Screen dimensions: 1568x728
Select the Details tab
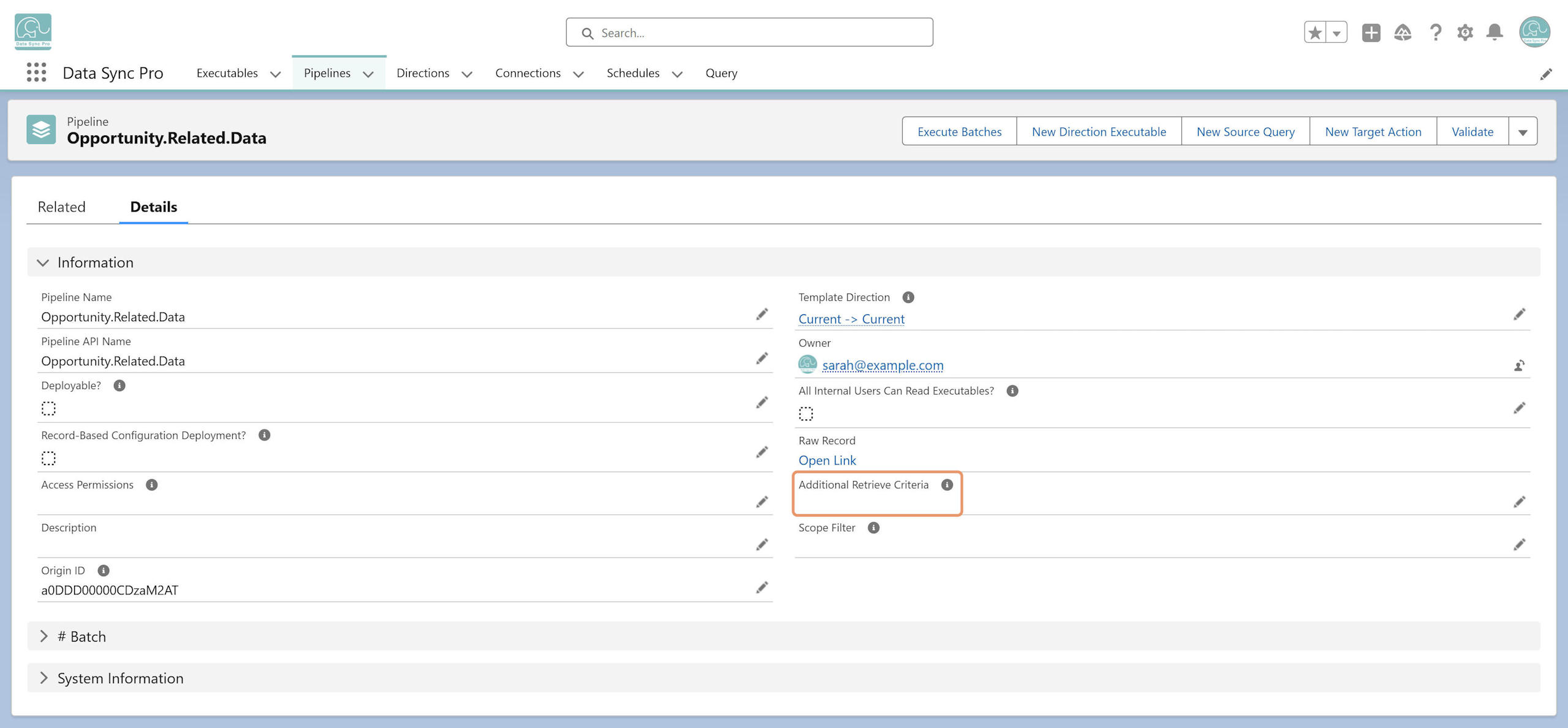pyautogui.click(x=154, y=207)
